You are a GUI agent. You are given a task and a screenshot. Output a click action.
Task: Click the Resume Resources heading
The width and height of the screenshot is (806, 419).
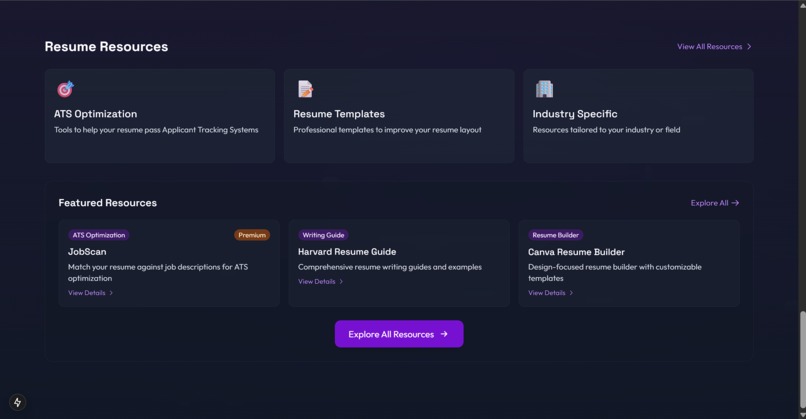point(106,47)
